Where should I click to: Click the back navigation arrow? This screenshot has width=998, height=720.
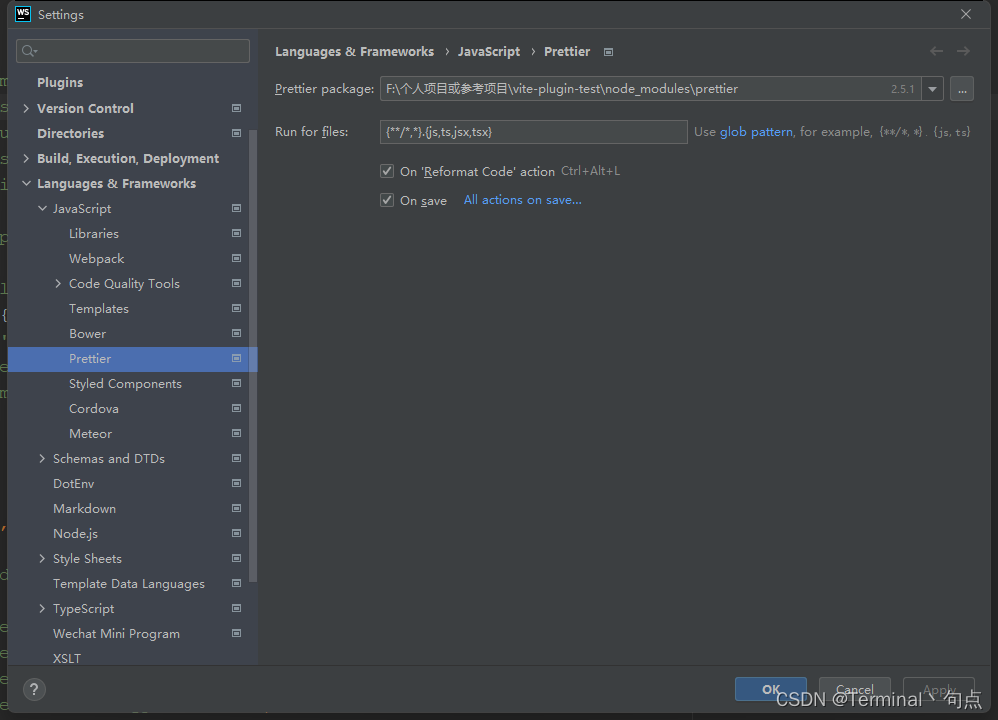click(936, 51)
